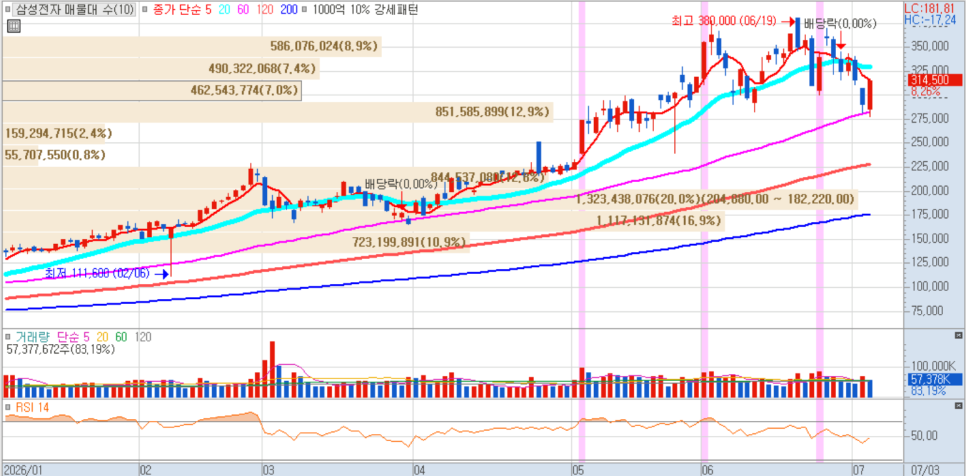Screen dimensions: 966x476
Task: Click the 851,585,899(12.9%) volume profile bar
Action: coord(277,112)
